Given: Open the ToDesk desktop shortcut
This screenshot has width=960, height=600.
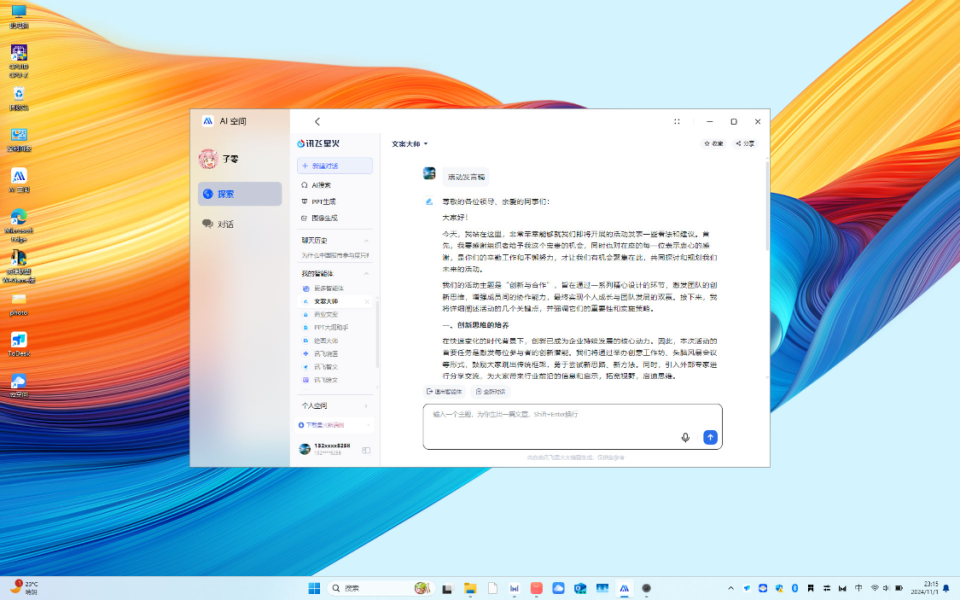Looking at the screenshot, I should tap(19, 344).
